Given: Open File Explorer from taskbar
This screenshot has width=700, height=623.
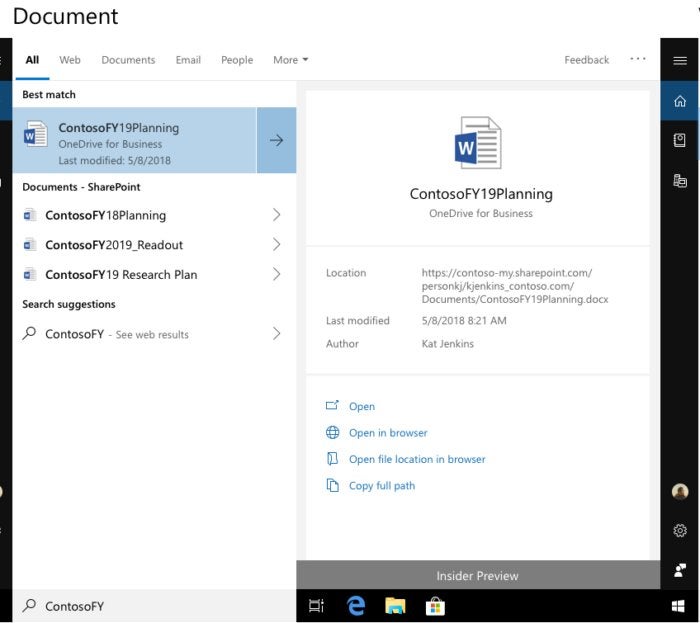Looking at the screenshot, I should coord(395,606).
